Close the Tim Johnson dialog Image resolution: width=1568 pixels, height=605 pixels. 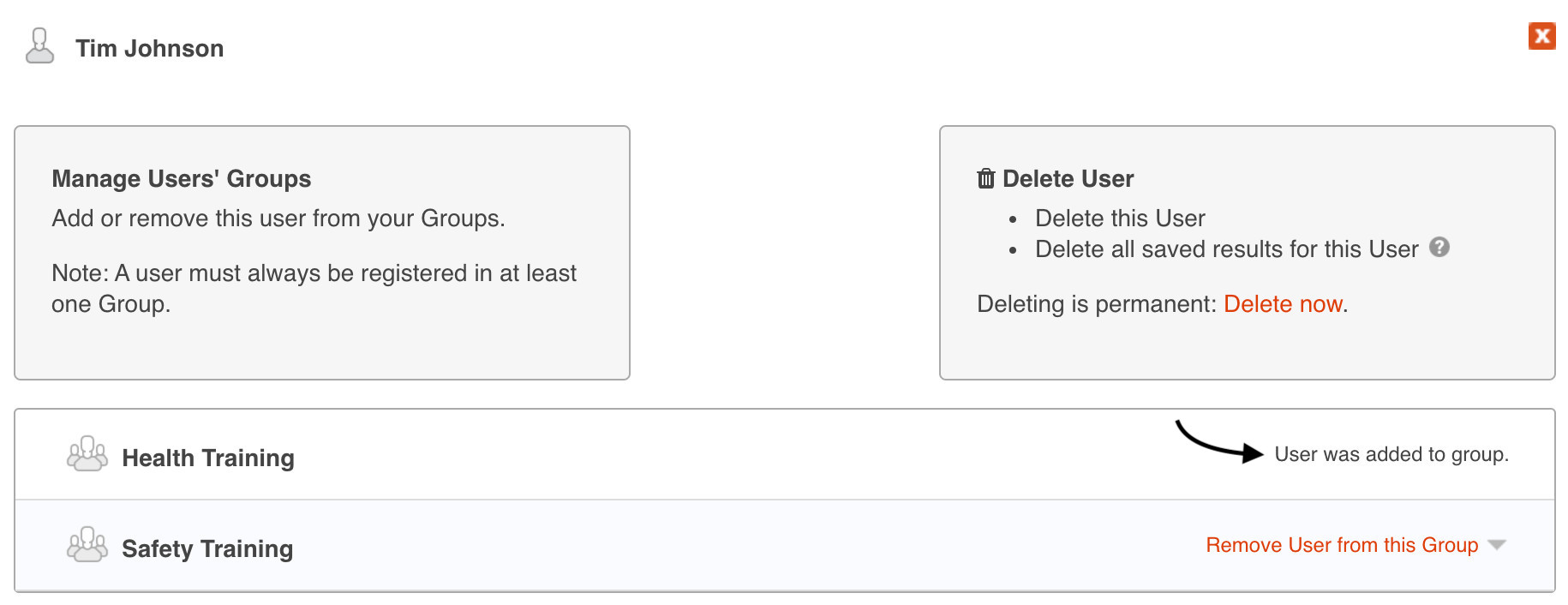(x=1541, y=36)
